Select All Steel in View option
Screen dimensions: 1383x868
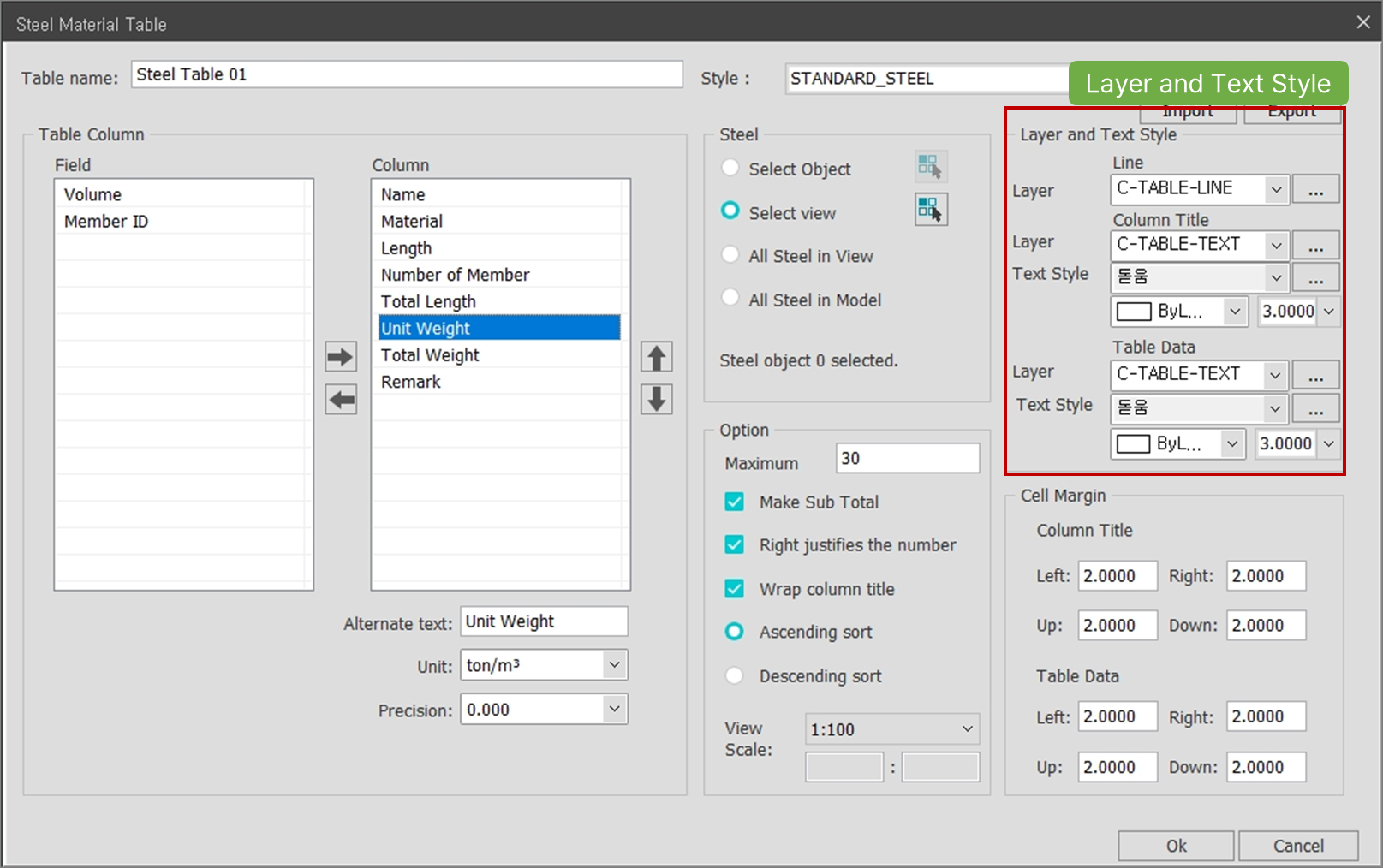730,254
